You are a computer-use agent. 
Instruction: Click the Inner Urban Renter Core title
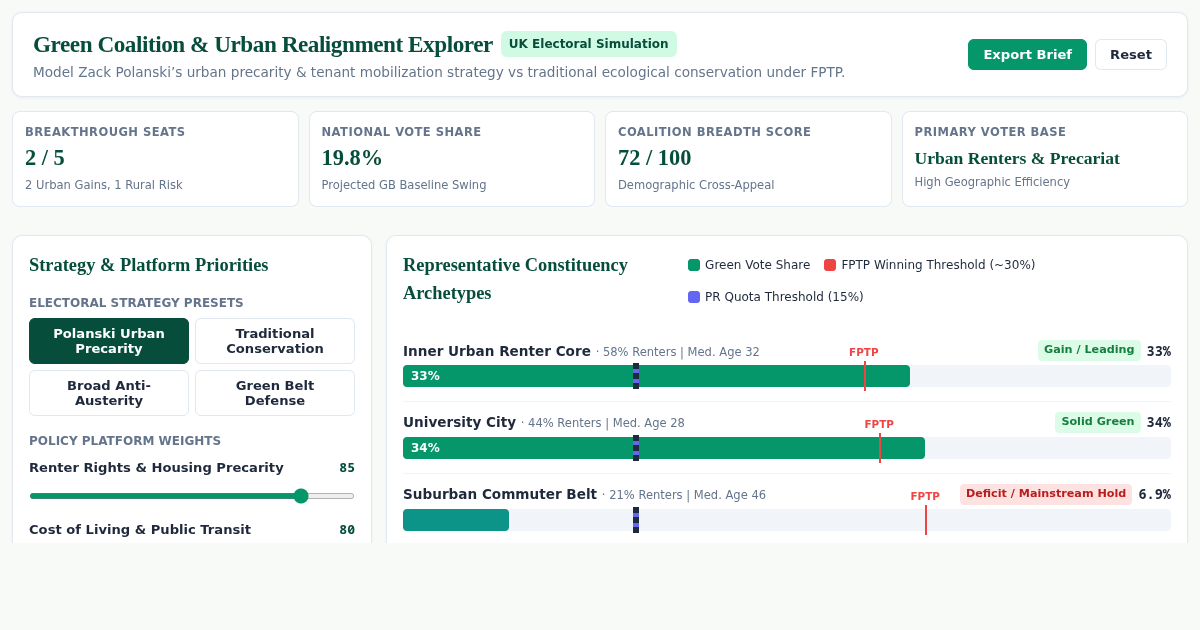(497, 351)
